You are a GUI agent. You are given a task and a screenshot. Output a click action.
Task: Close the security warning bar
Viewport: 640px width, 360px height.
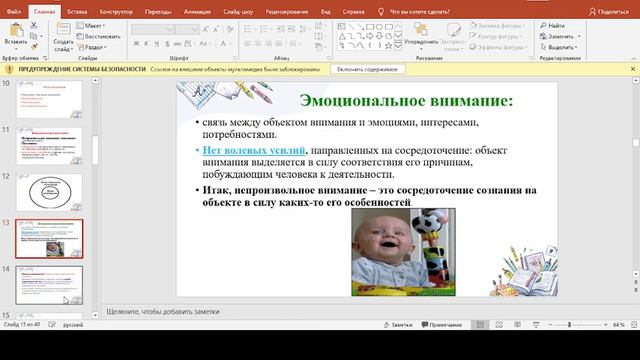(x=633, y=69)
